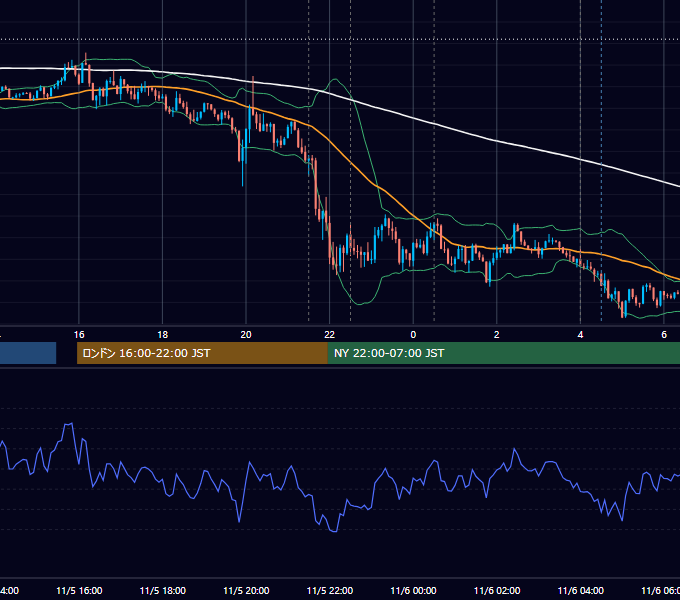This screenshot has width=680, height=600.
Task: Click the hour label 2 on chart axis
Action: 497,335
